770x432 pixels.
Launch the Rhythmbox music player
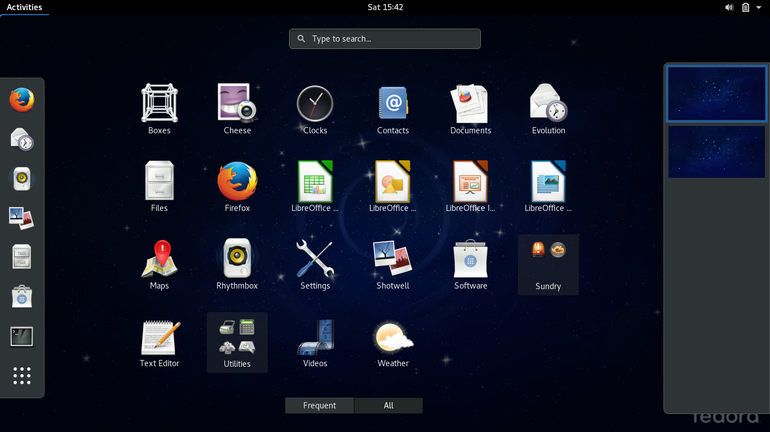(x=237, y=263)
